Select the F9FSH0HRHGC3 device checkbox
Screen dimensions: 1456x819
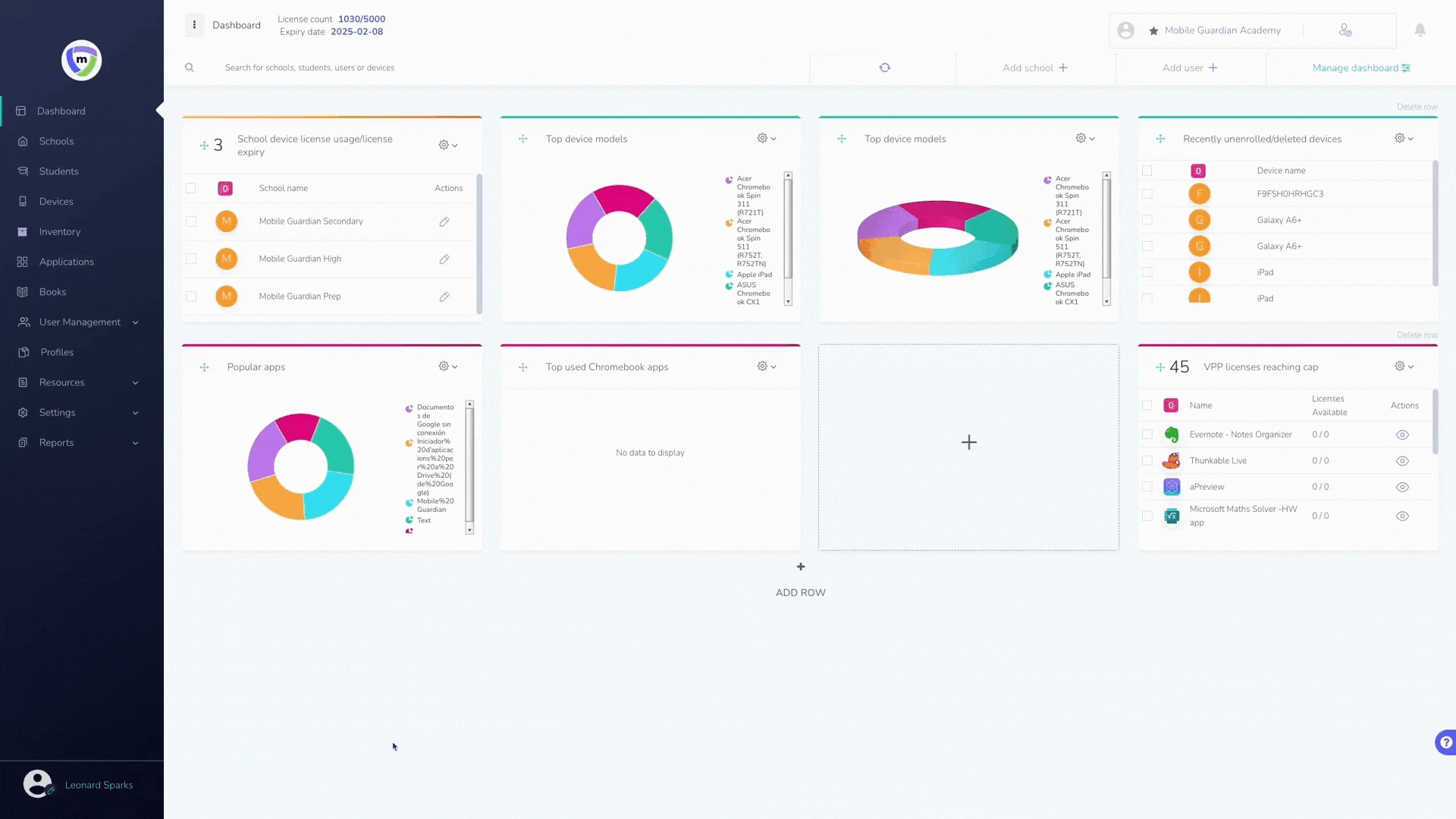point(1147,194)
